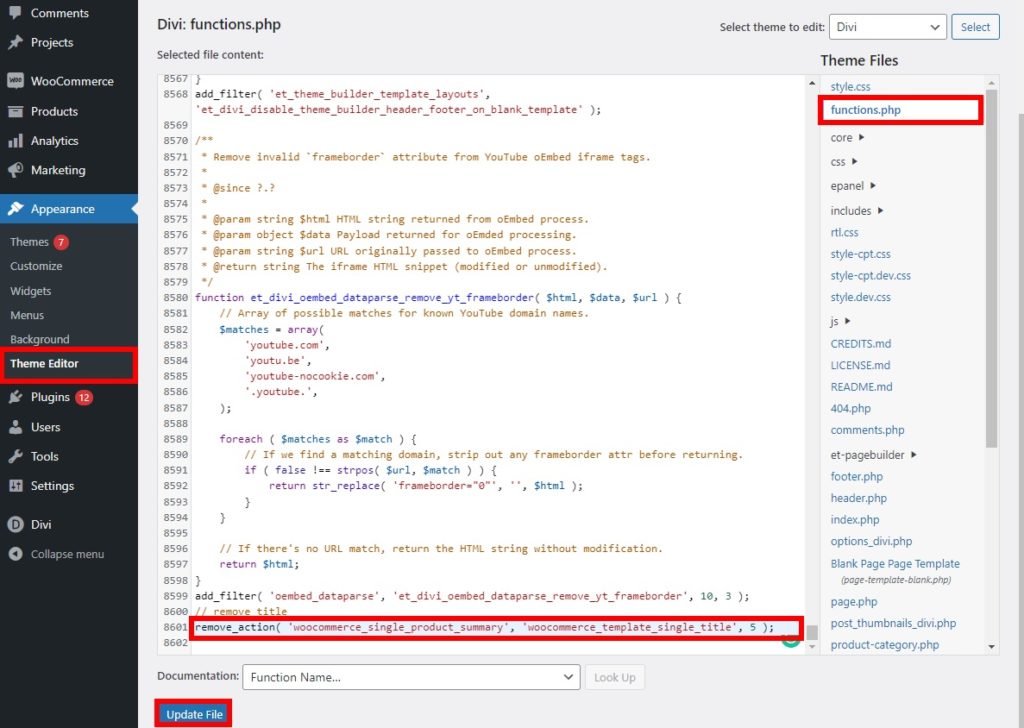Click the Theme Files scroll down arrow
Viewport: 1024px width, 728px height.
pyautogui.click(x=991, y=646)
